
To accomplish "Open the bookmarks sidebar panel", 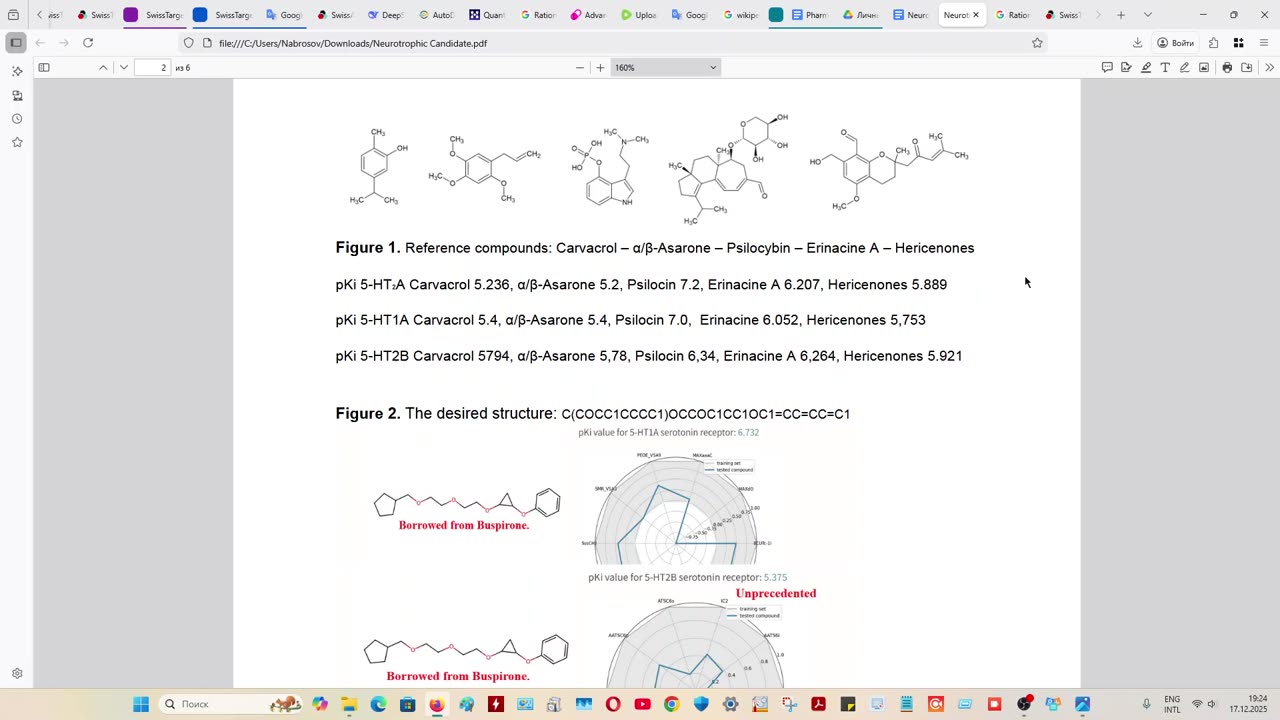I will coord(17,142).
